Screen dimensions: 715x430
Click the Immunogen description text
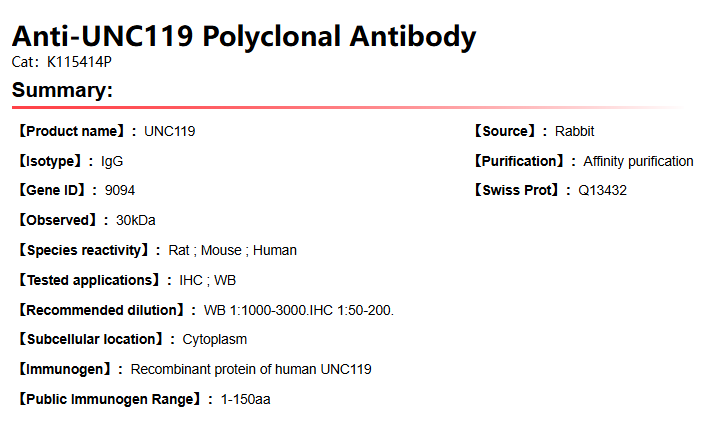(251, 369)
